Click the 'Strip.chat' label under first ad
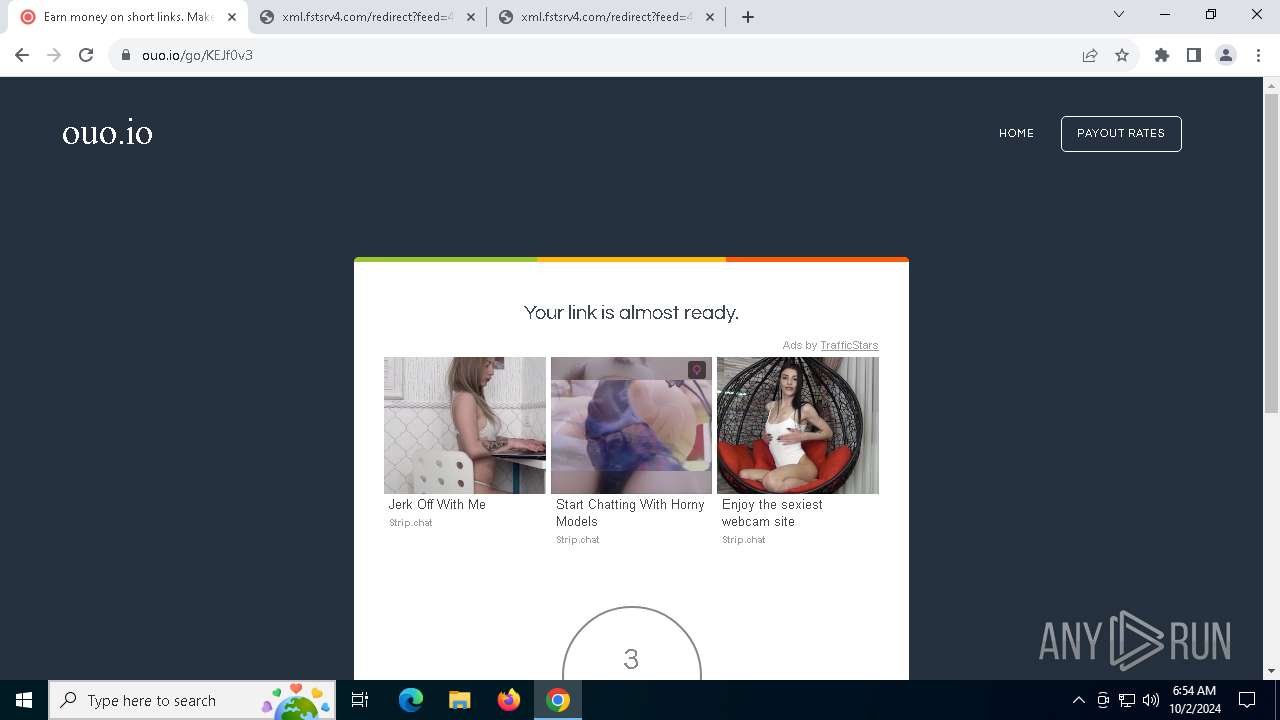The width and height of the screenshot is (1280, 720). click(411, 523)
